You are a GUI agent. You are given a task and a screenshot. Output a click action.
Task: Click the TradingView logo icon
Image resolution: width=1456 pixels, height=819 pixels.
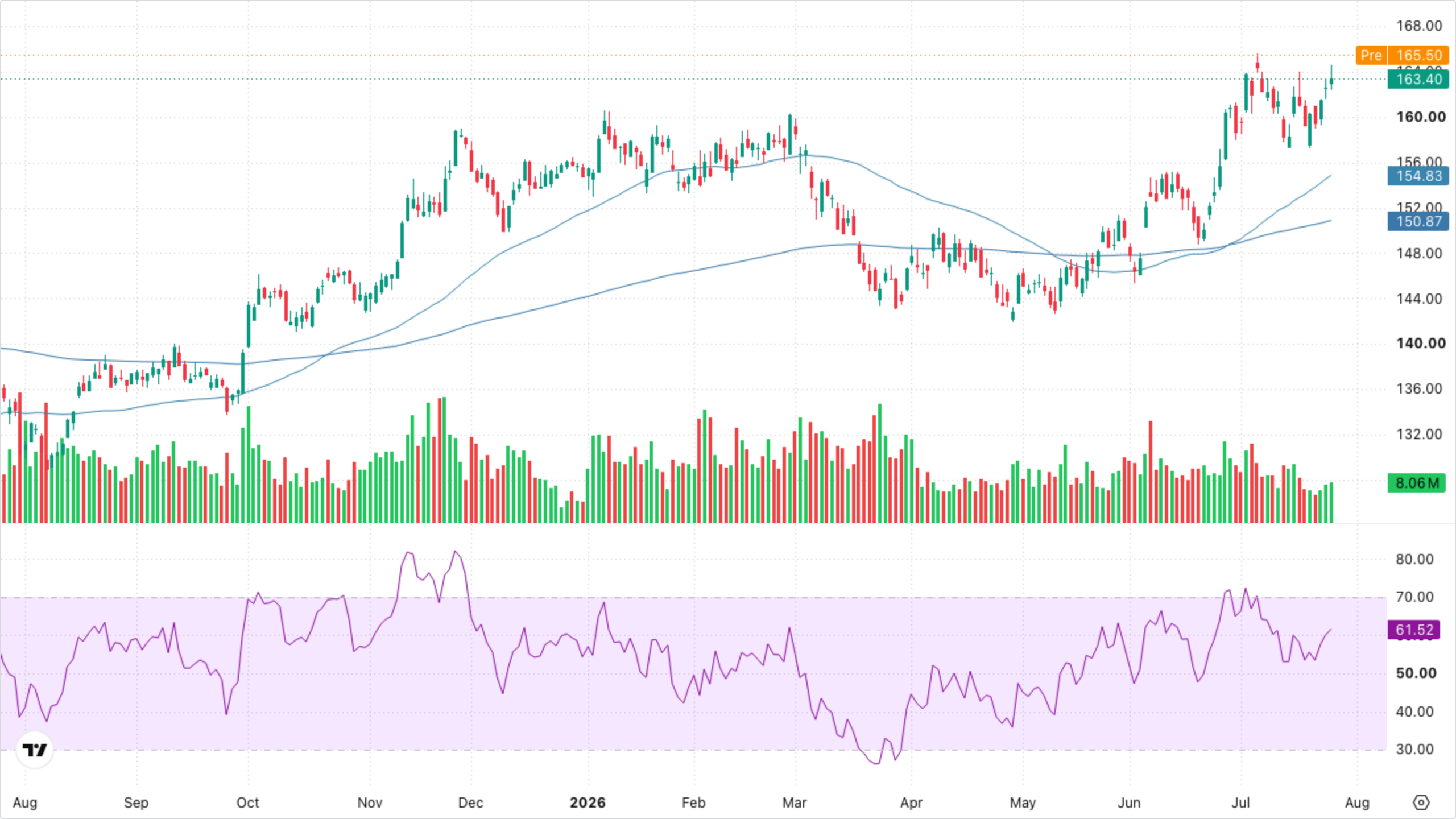pyautogui.click(x=35, y=750)
